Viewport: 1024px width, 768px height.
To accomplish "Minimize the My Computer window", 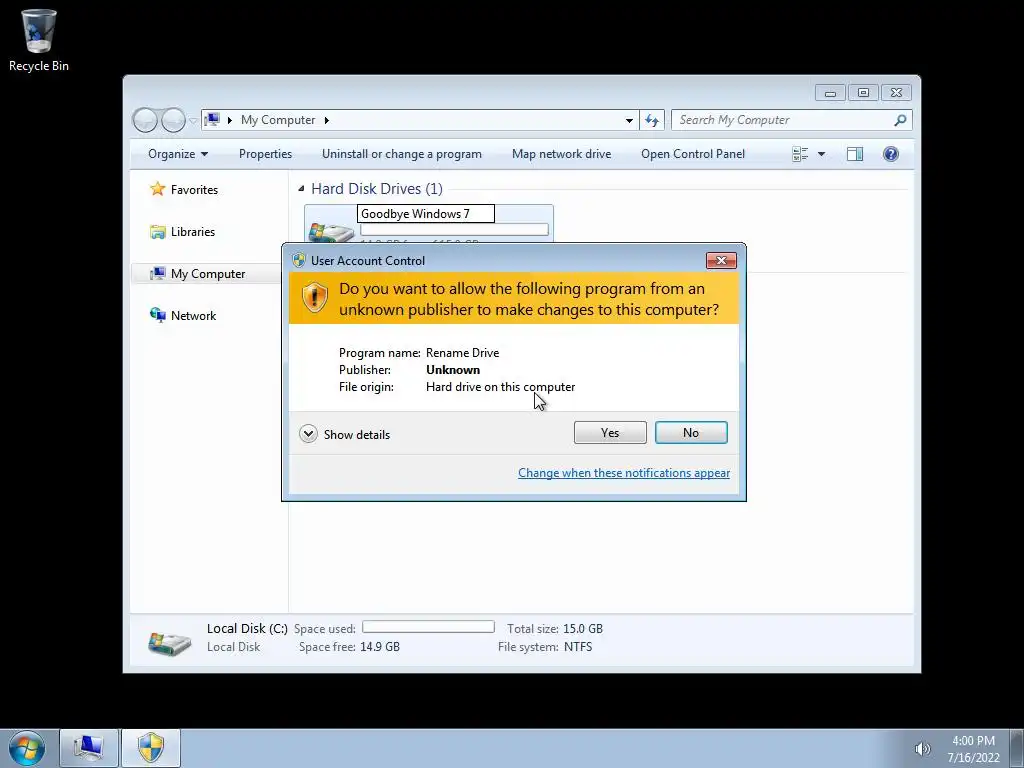I will tap(830, 93).
